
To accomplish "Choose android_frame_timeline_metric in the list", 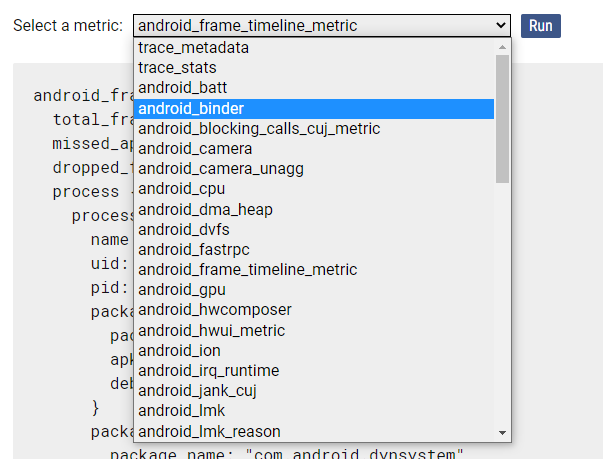I will tap(247, 270).
